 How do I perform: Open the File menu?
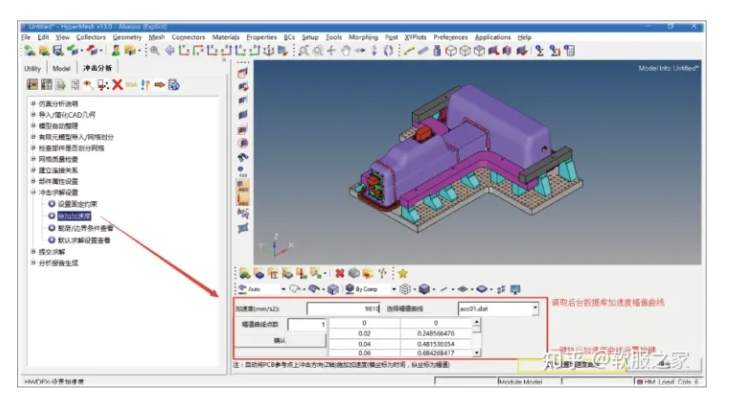26,37
